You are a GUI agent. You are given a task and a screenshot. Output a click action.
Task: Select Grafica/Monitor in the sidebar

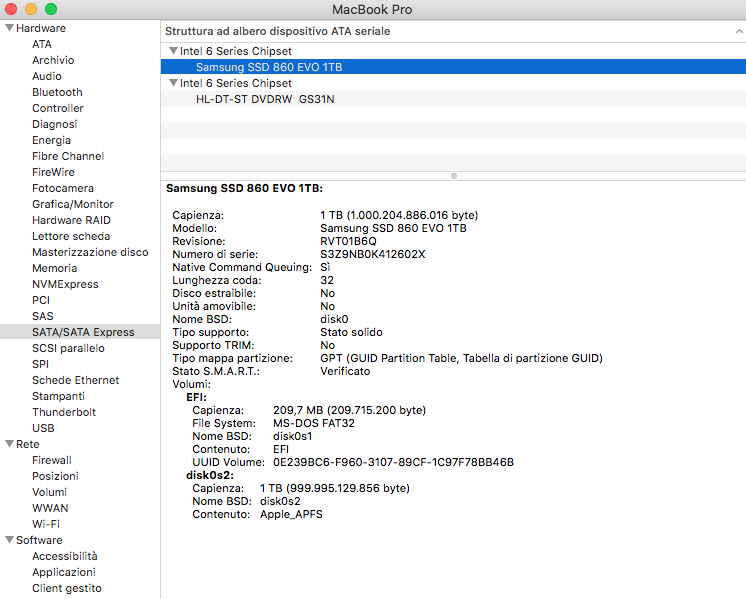[x=73, y=204]
